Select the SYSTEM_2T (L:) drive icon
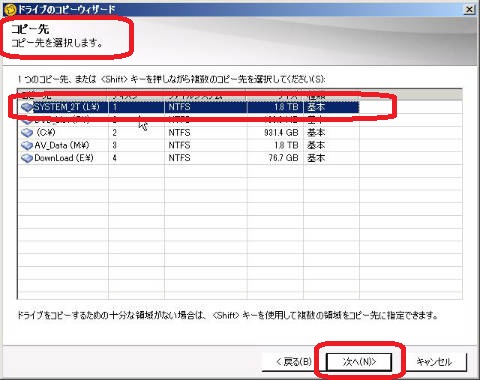The height and width of the screenshot is (380, 480). [27, 107]
